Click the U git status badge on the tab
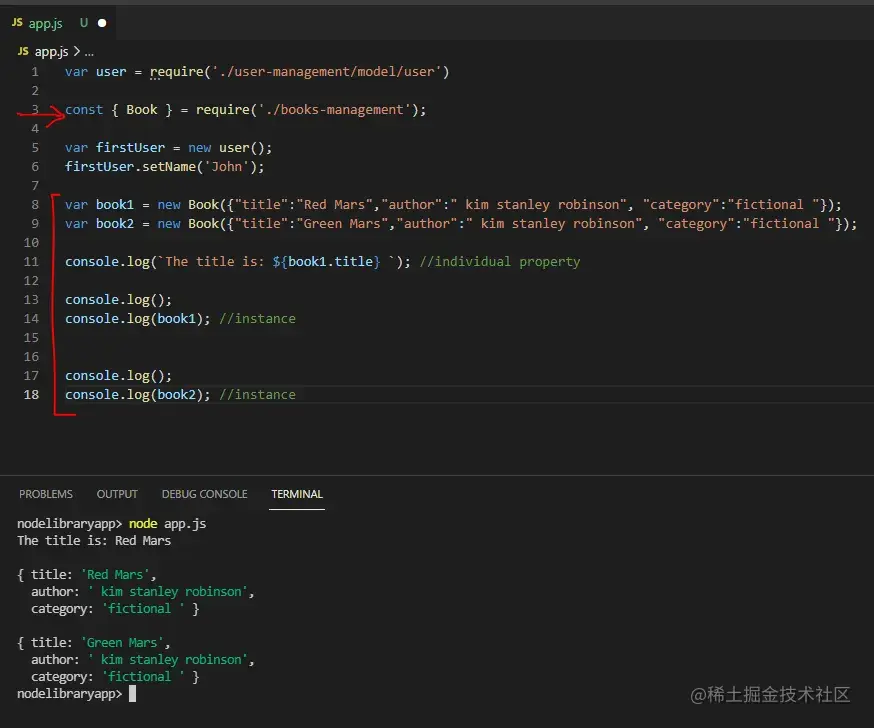Screen dimensions: 874x728 click(83, 22)
